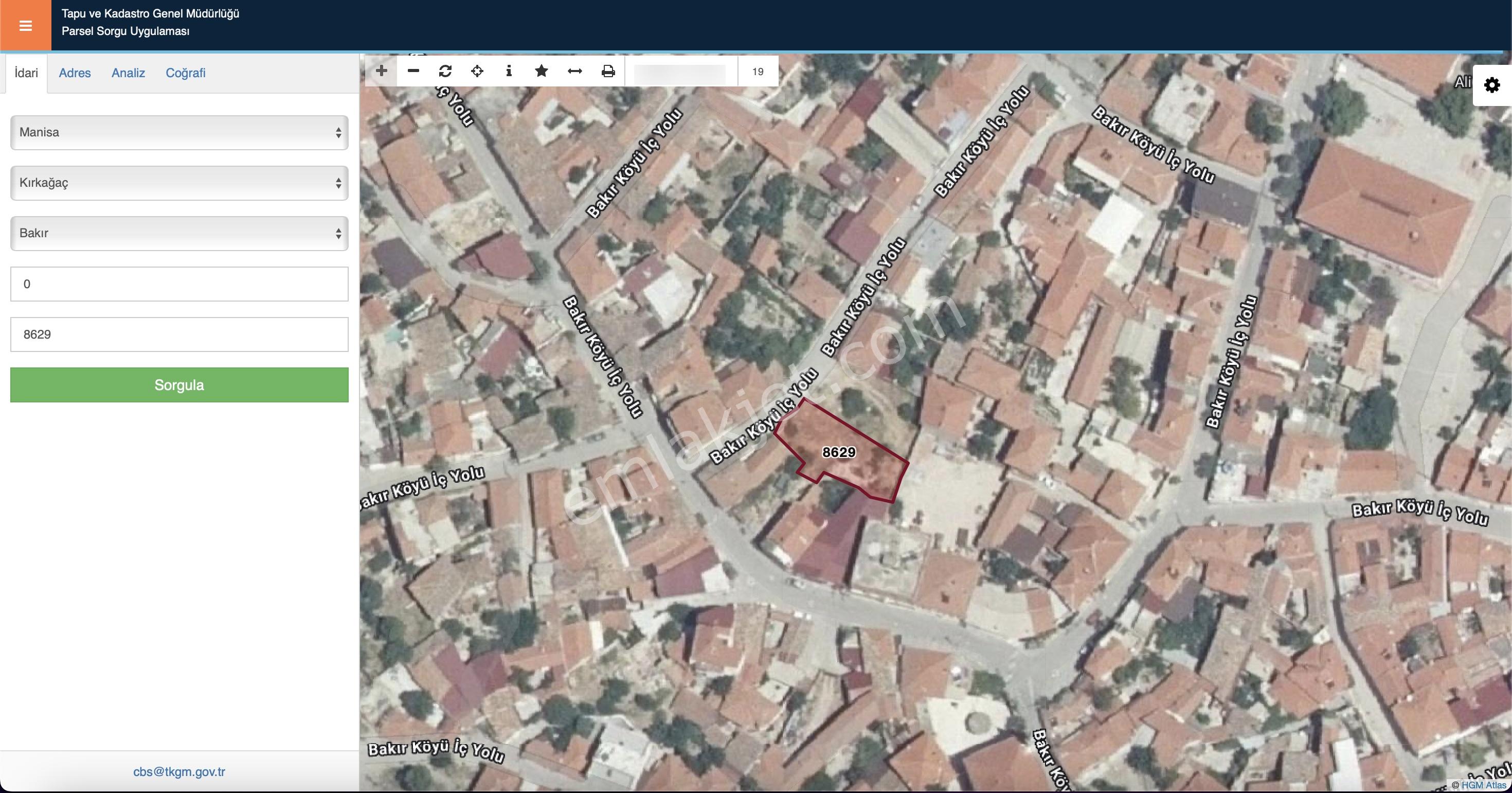This screenshot has width=1512, height=793.
Task: Click the ada field containing 0
Action: point(179,284)
